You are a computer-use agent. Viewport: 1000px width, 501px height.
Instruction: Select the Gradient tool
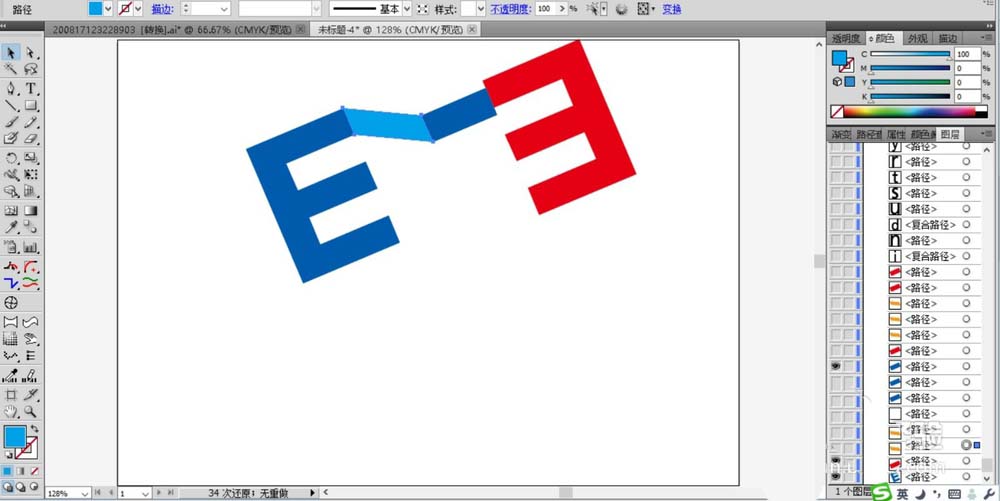tap(30, 210)
